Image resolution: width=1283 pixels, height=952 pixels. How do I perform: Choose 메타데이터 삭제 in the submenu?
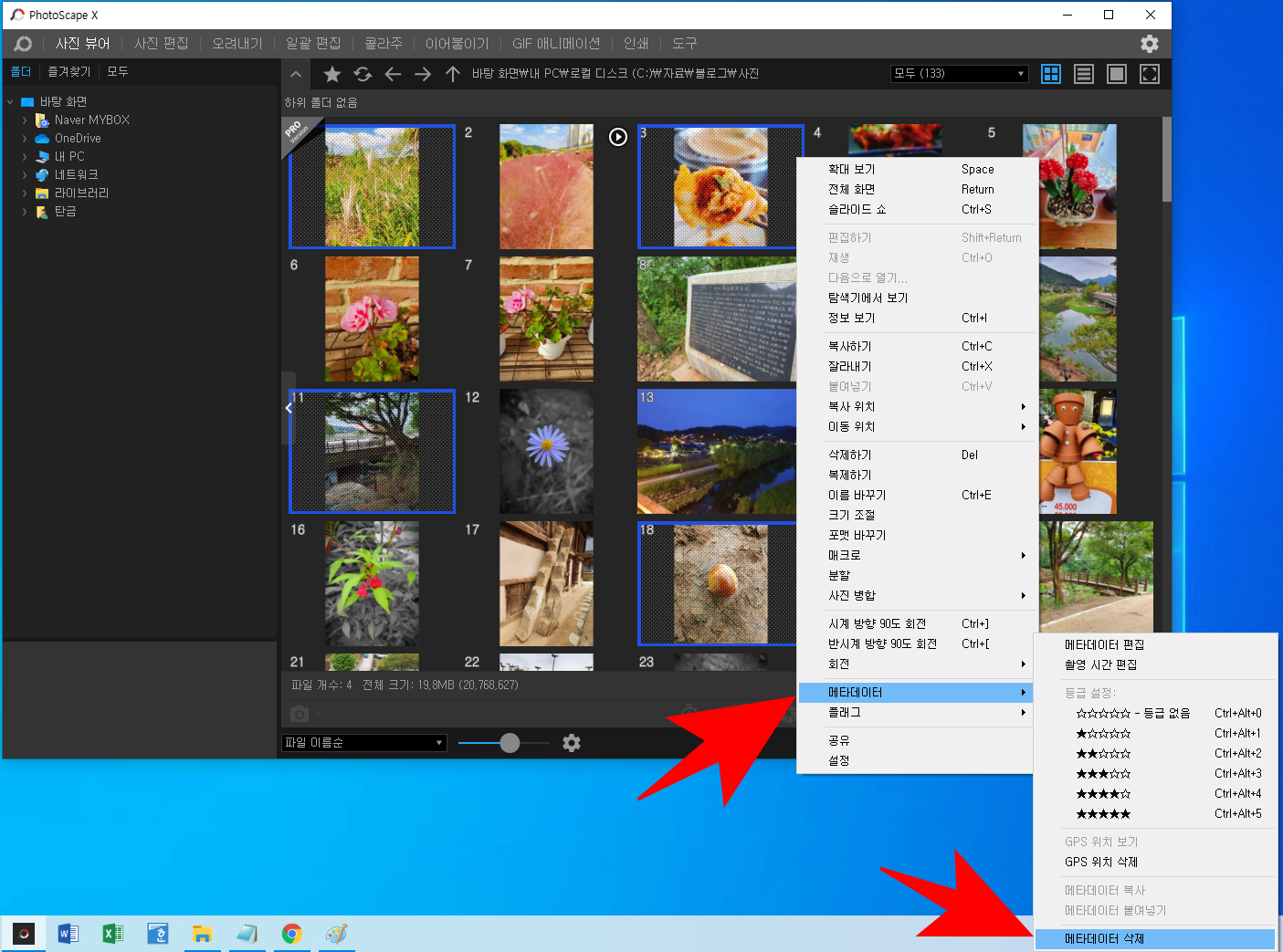click(x=1155, y=938)
